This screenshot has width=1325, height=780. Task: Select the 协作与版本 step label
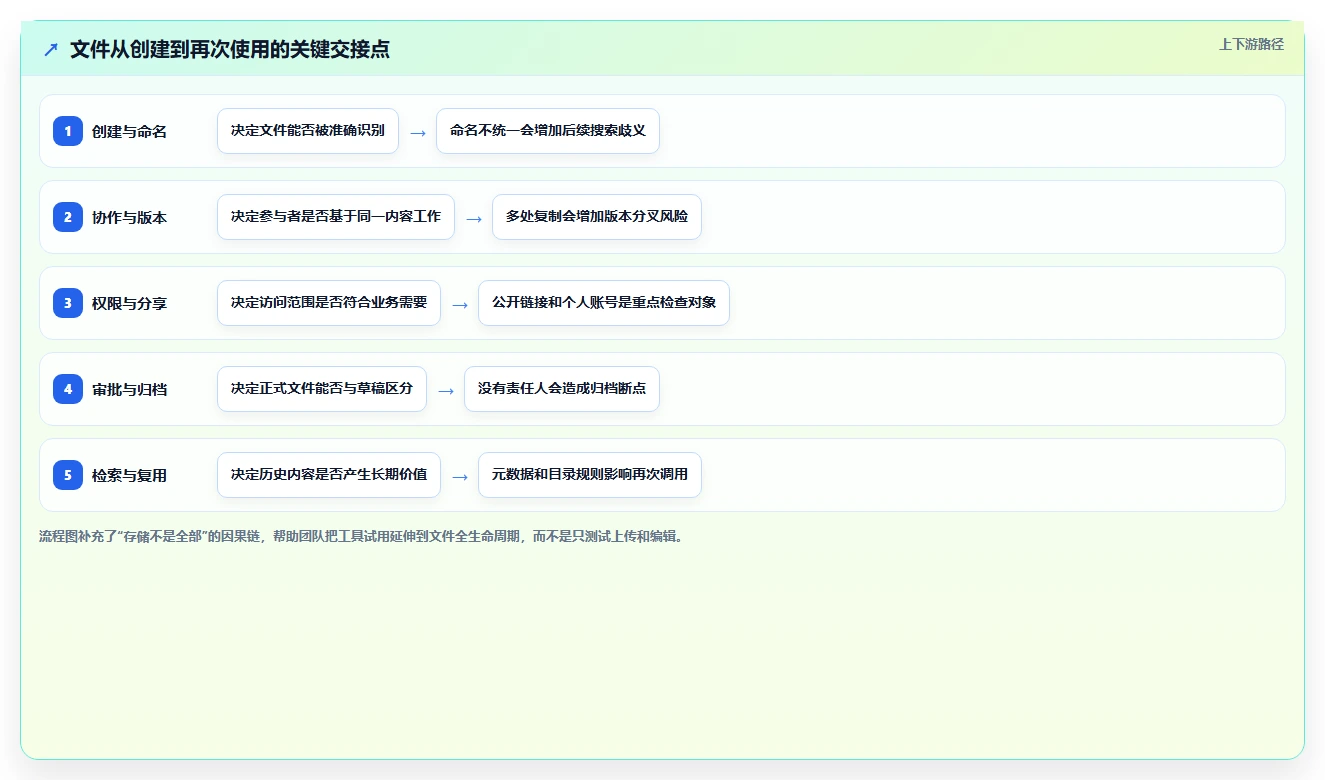(x=129, y=217)
